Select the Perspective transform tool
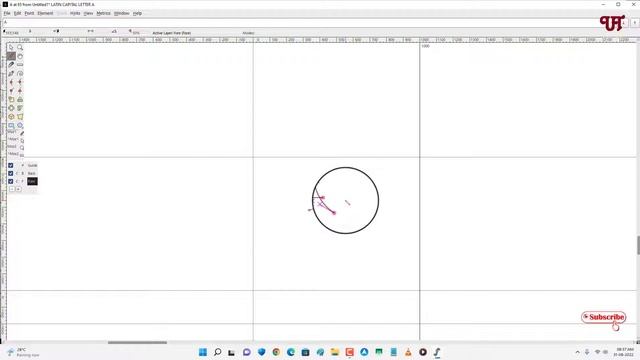The image size is (640, 360). click(20, 117)
